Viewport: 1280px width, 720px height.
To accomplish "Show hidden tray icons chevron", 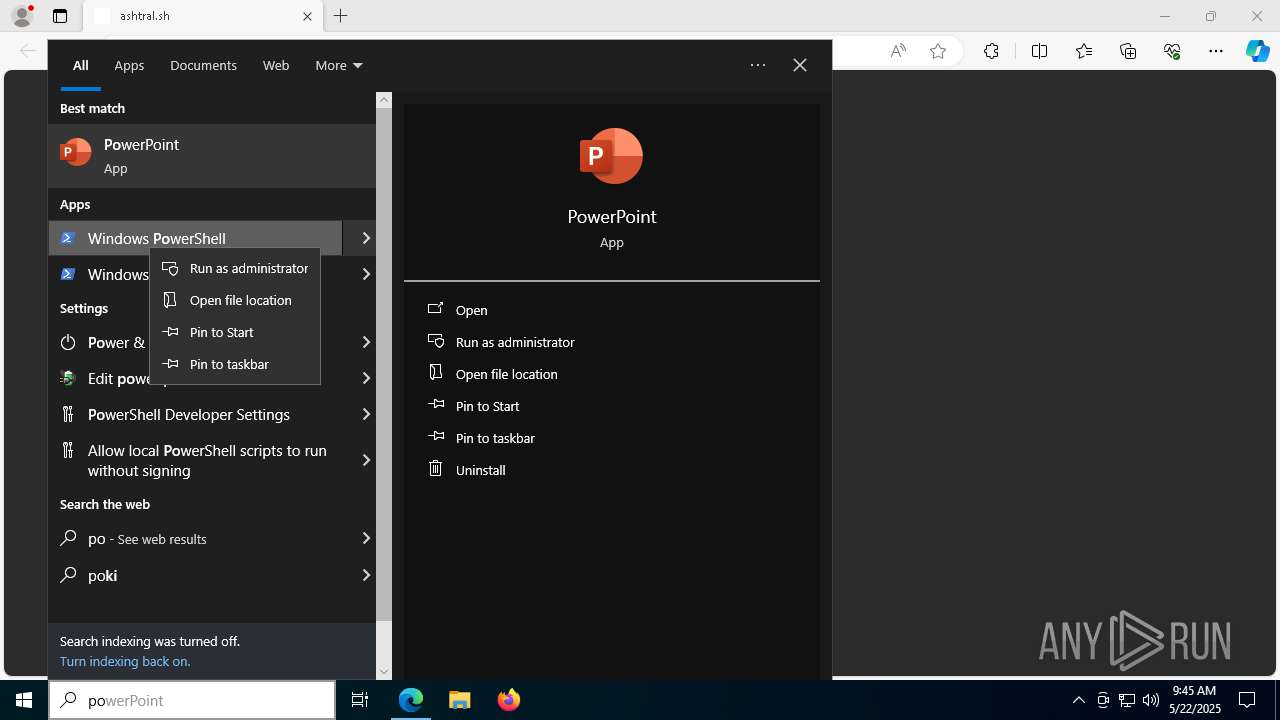I will (1078, 700).
